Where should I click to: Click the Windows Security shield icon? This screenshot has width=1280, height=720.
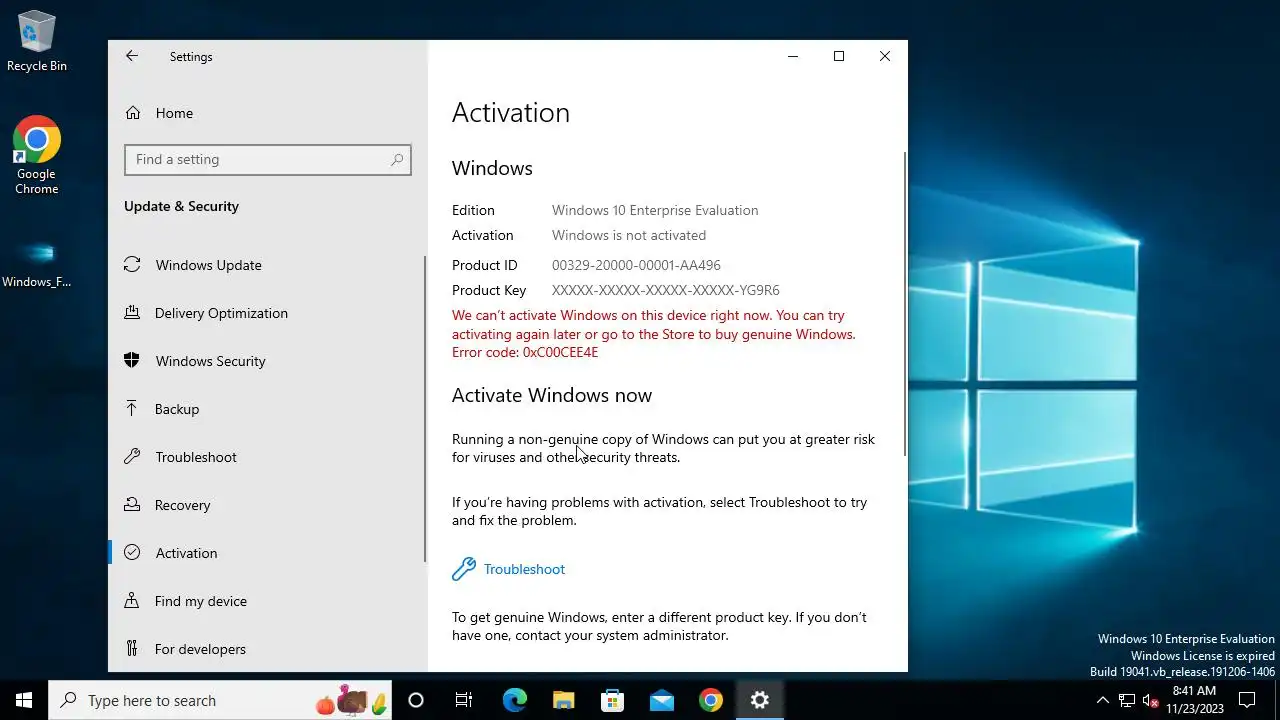132,361
